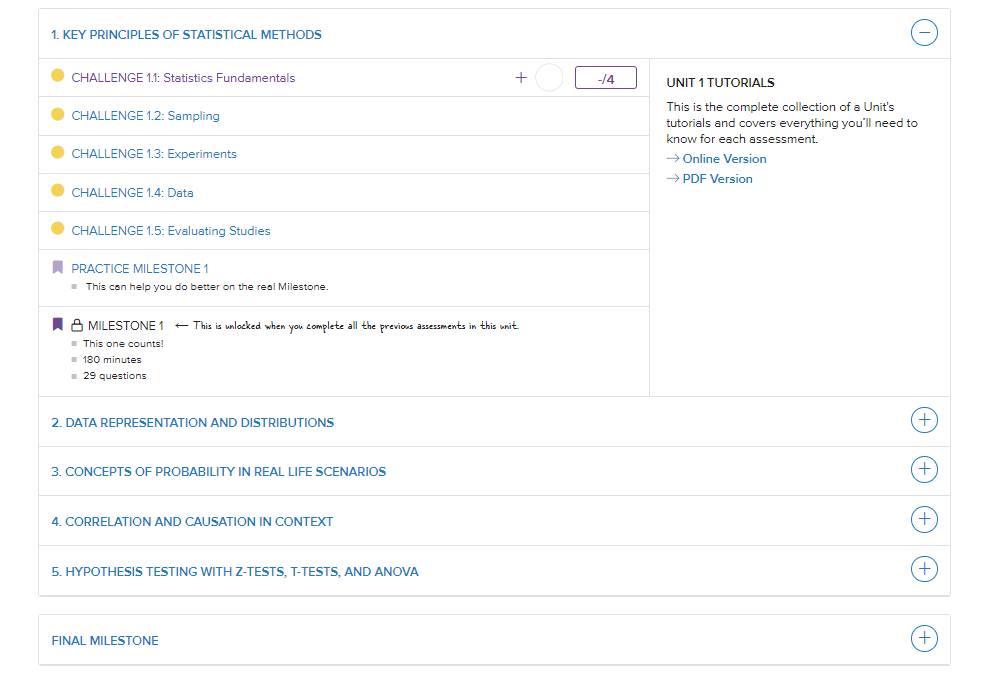The image size is (992, 693).
Task: Select the locked Milestone 1 title
Action: point(126,326)
